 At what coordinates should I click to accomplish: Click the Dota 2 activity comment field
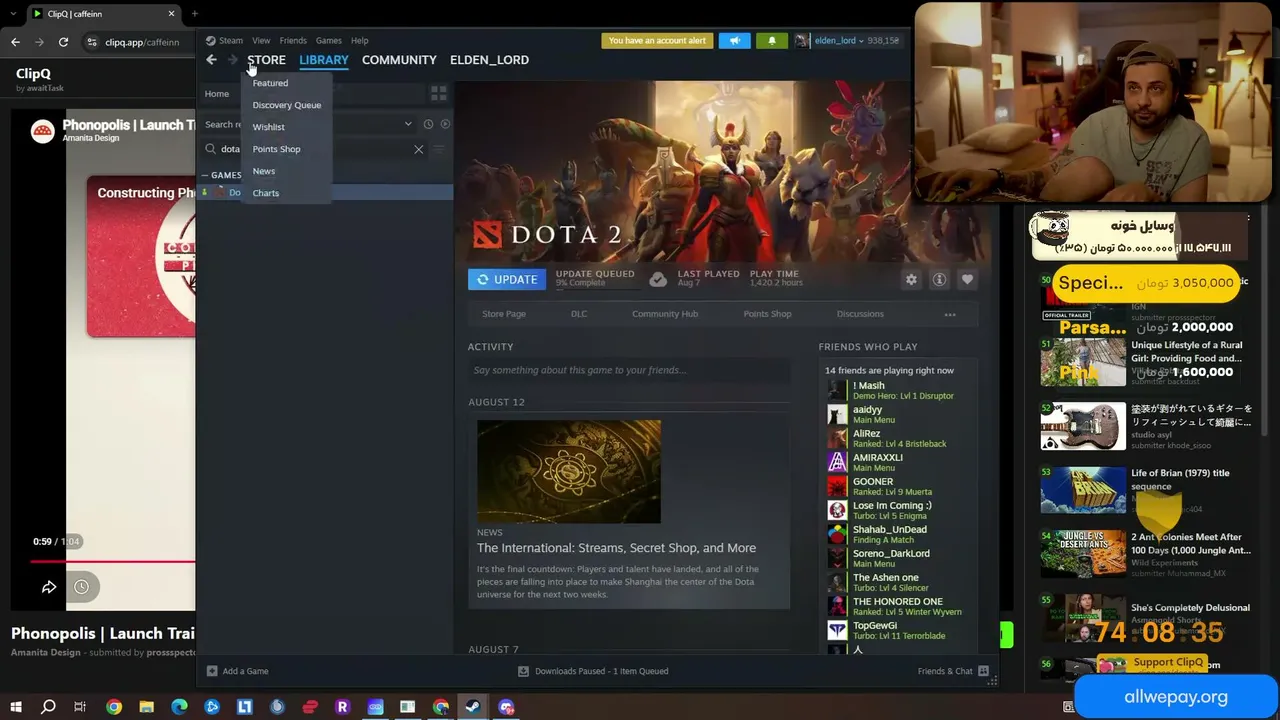(x=628, y=370)
